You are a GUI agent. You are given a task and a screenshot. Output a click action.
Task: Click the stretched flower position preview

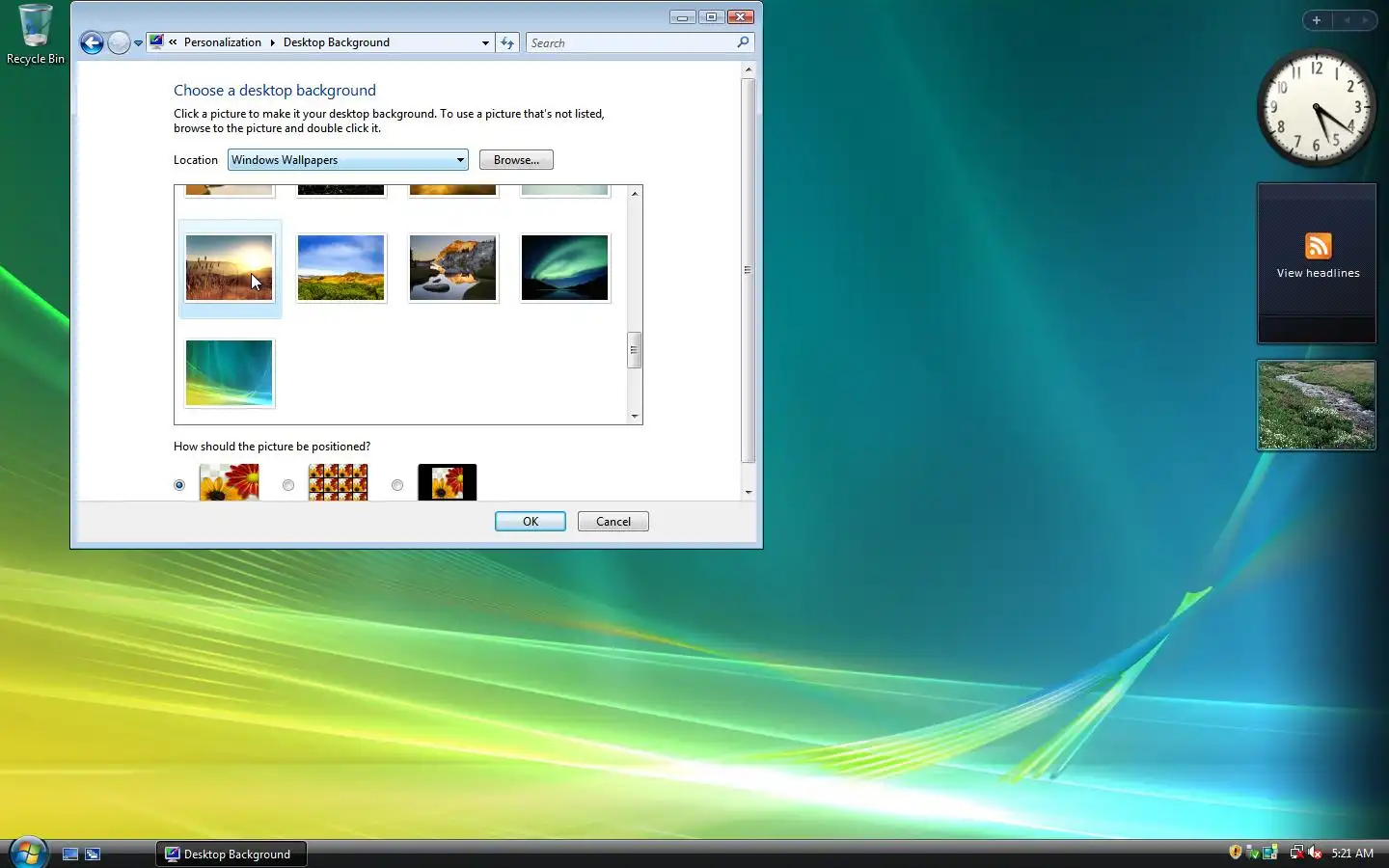tap(230, 482)
